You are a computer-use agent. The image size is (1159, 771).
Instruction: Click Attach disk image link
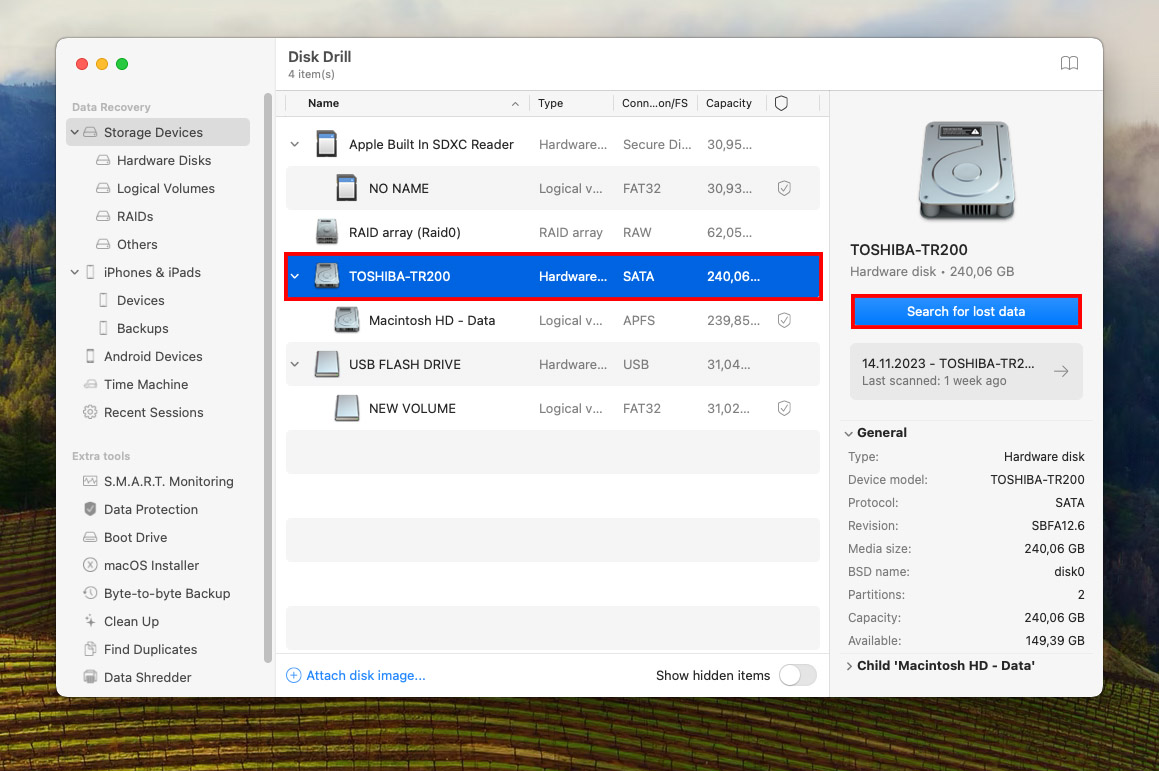365,675
